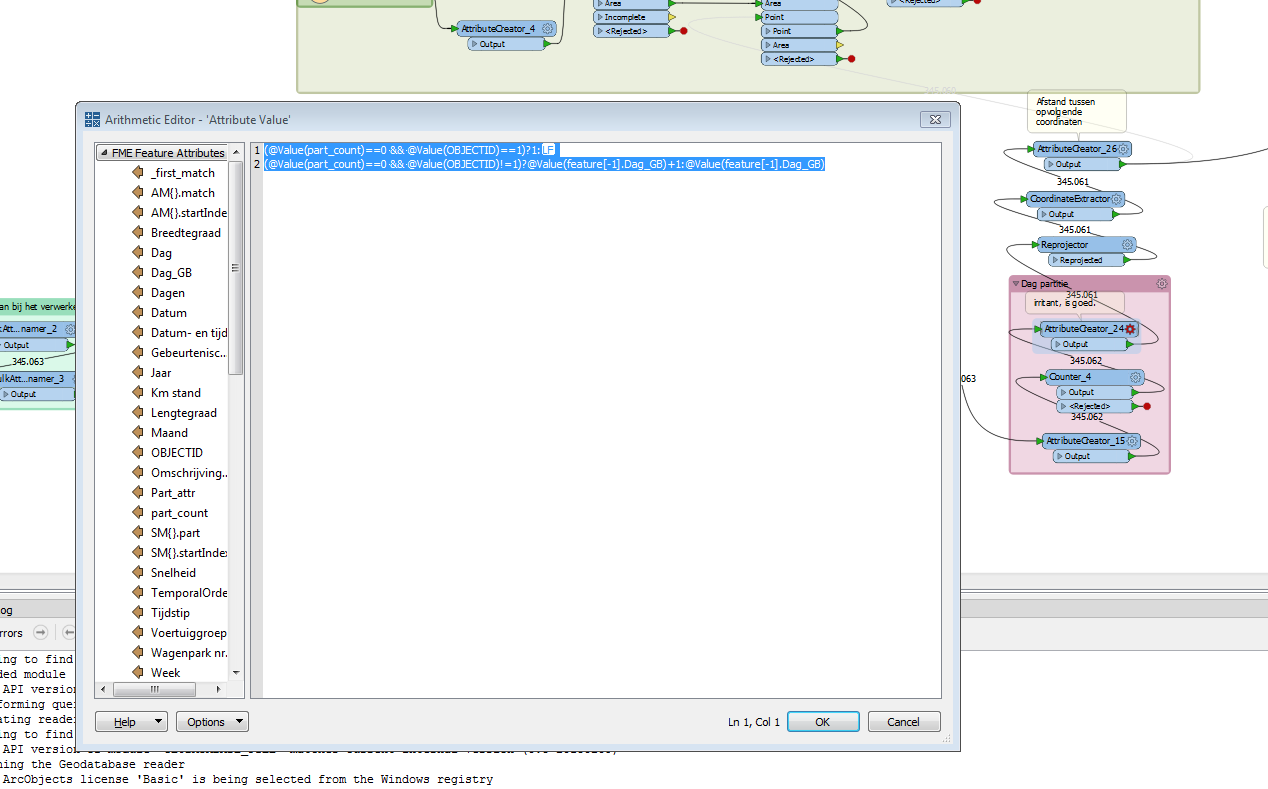Click the arrow icon beside Snelheid
This screenshot has width=1268, height=789.
point(138,573)
